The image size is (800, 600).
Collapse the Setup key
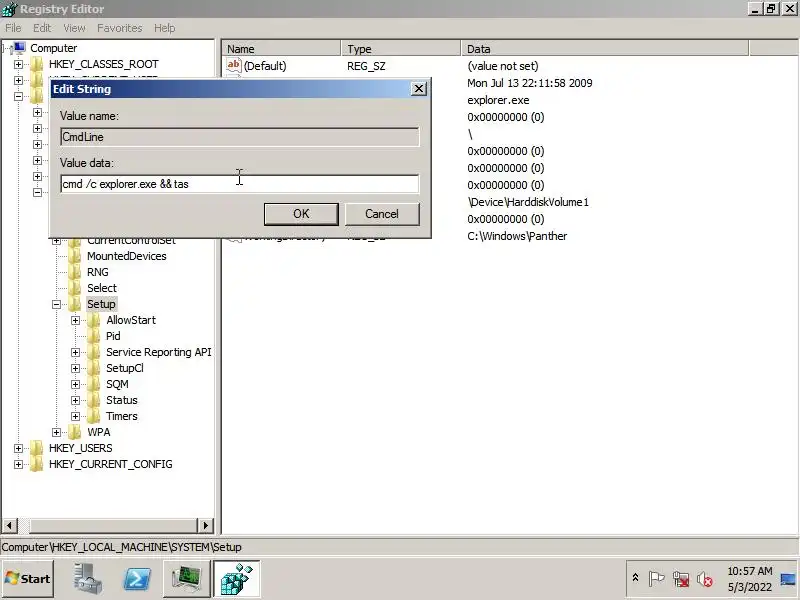tap(57, 305)
